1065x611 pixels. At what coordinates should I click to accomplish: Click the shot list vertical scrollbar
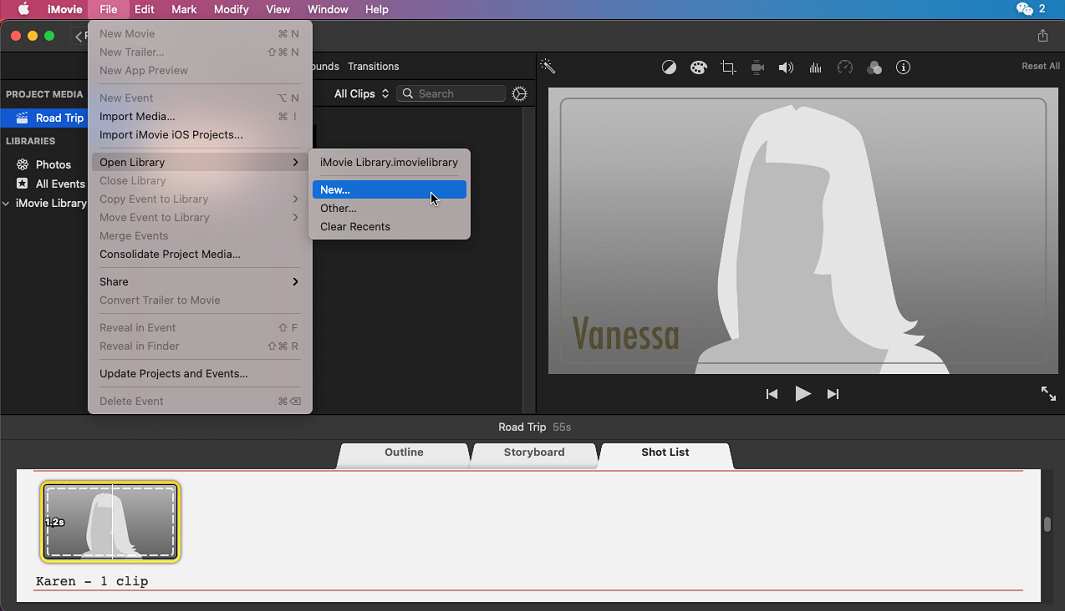coord(1047,524)
